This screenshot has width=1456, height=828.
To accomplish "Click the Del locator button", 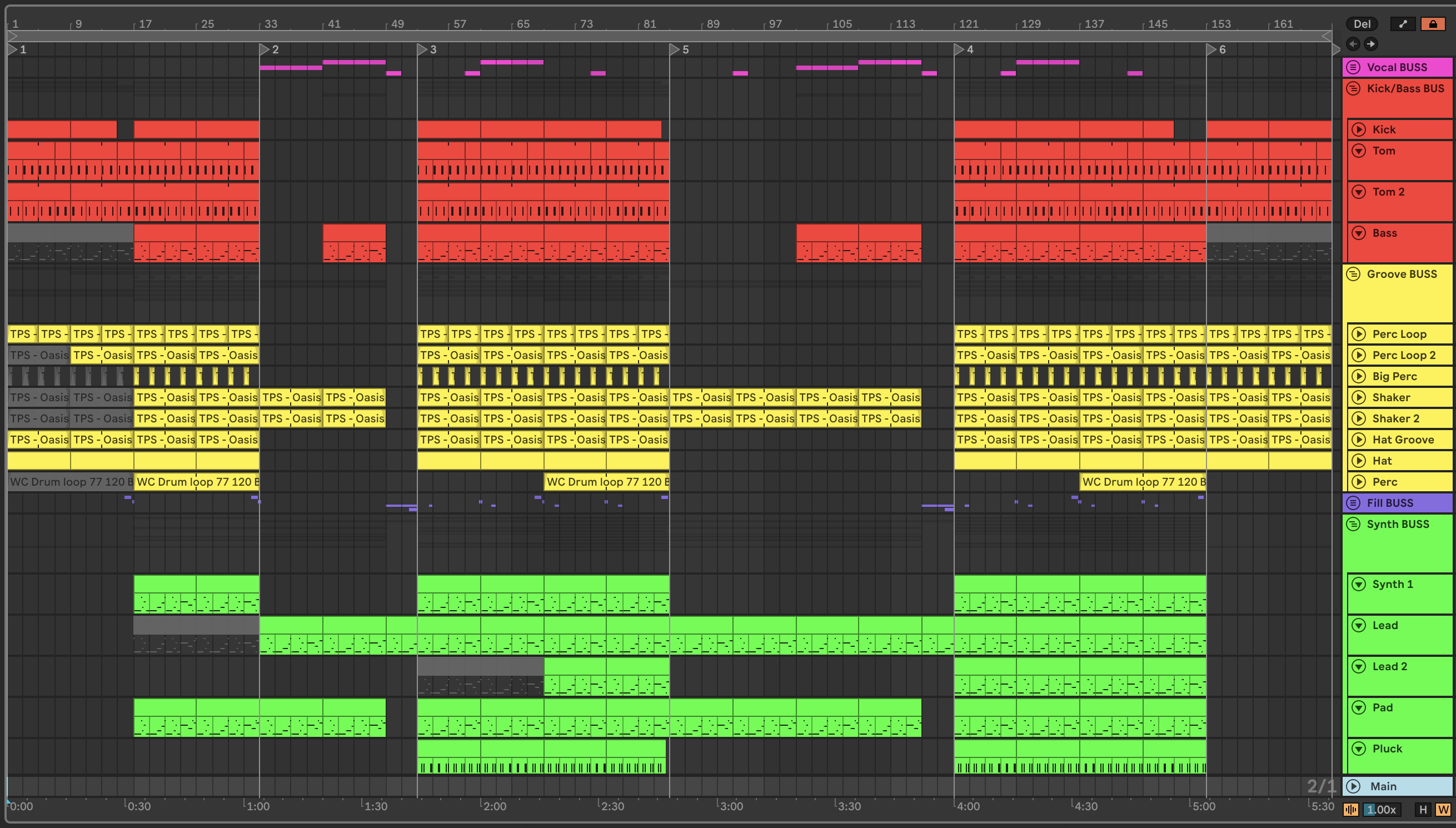I will (x=1362, y=24).
